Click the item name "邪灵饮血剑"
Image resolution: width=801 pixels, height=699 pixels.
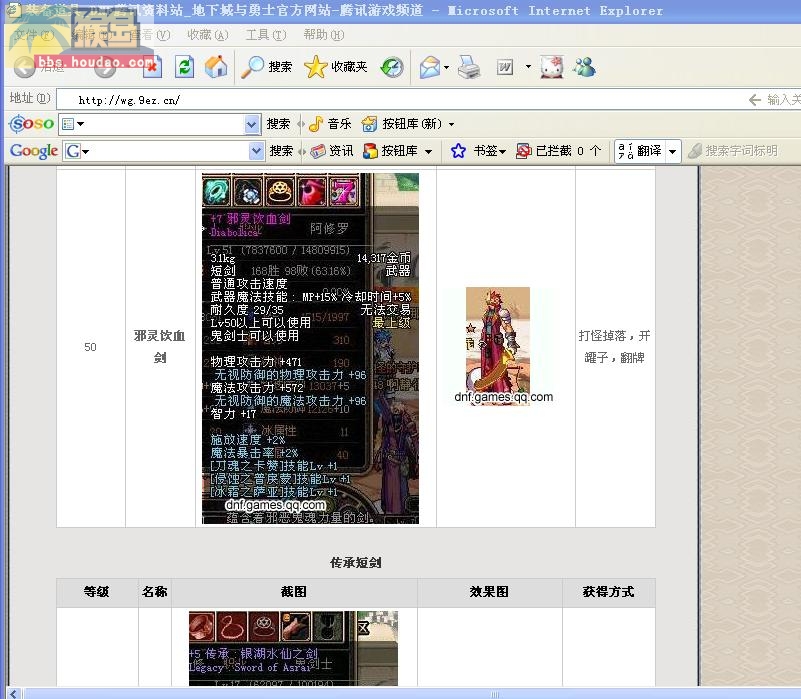(x=159, y=346)
